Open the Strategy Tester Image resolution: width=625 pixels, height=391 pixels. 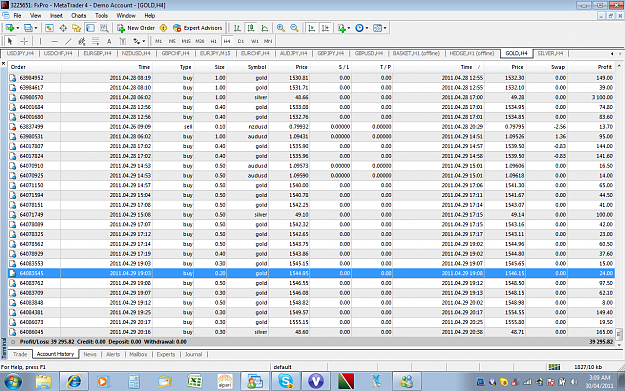click(104, 28)
